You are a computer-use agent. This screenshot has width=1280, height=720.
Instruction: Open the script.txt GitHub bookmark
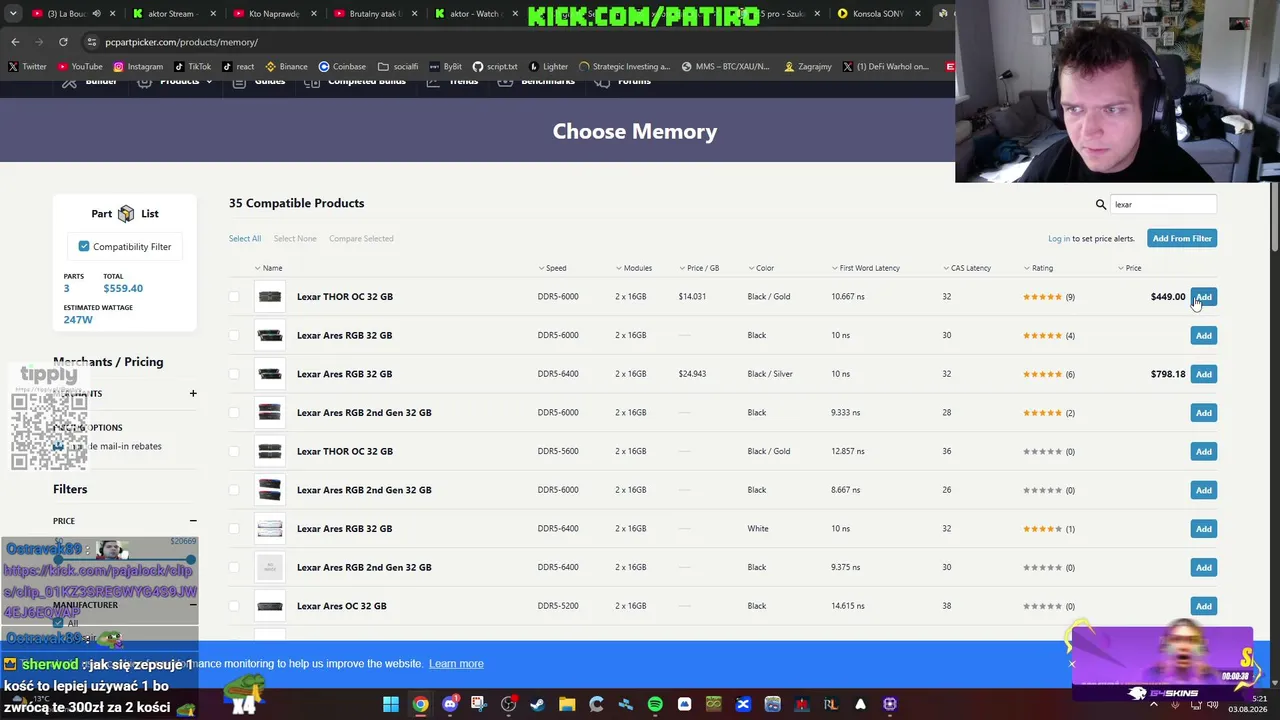coord(495,67)
